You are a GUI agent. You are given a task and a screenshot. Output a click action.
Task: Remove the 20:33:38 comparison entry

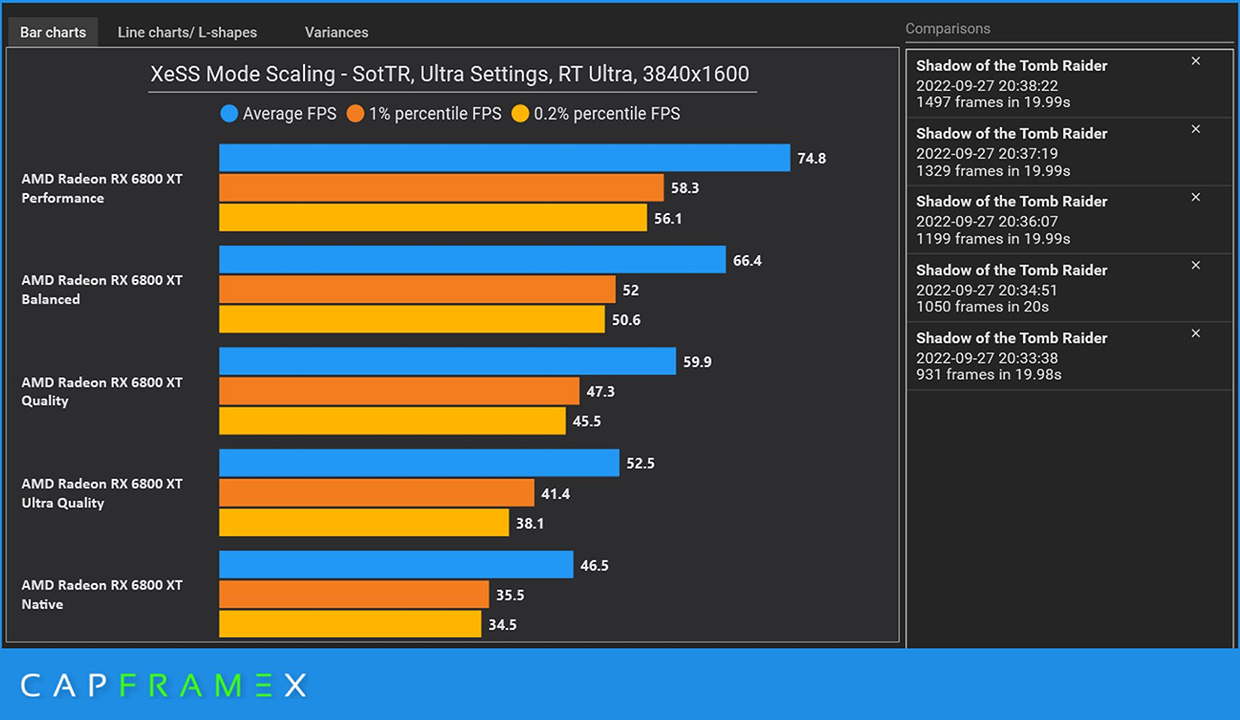(x=1195, y=333)
